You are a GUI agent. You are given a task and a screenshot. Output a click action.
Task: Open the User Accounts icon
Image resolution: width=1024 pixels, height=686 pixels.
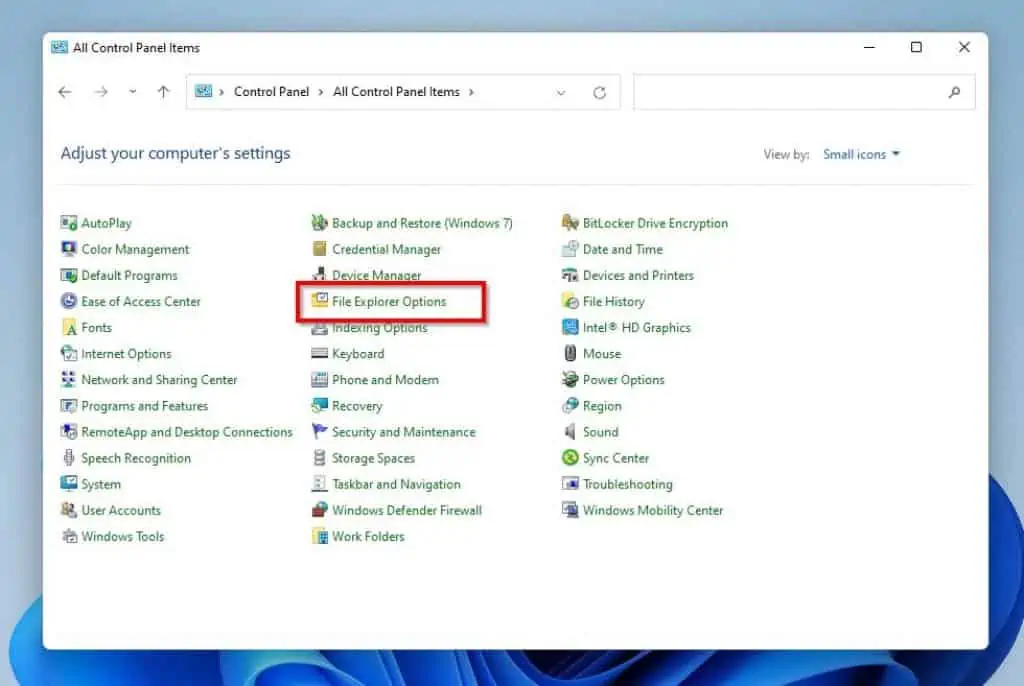click(69, 511)
